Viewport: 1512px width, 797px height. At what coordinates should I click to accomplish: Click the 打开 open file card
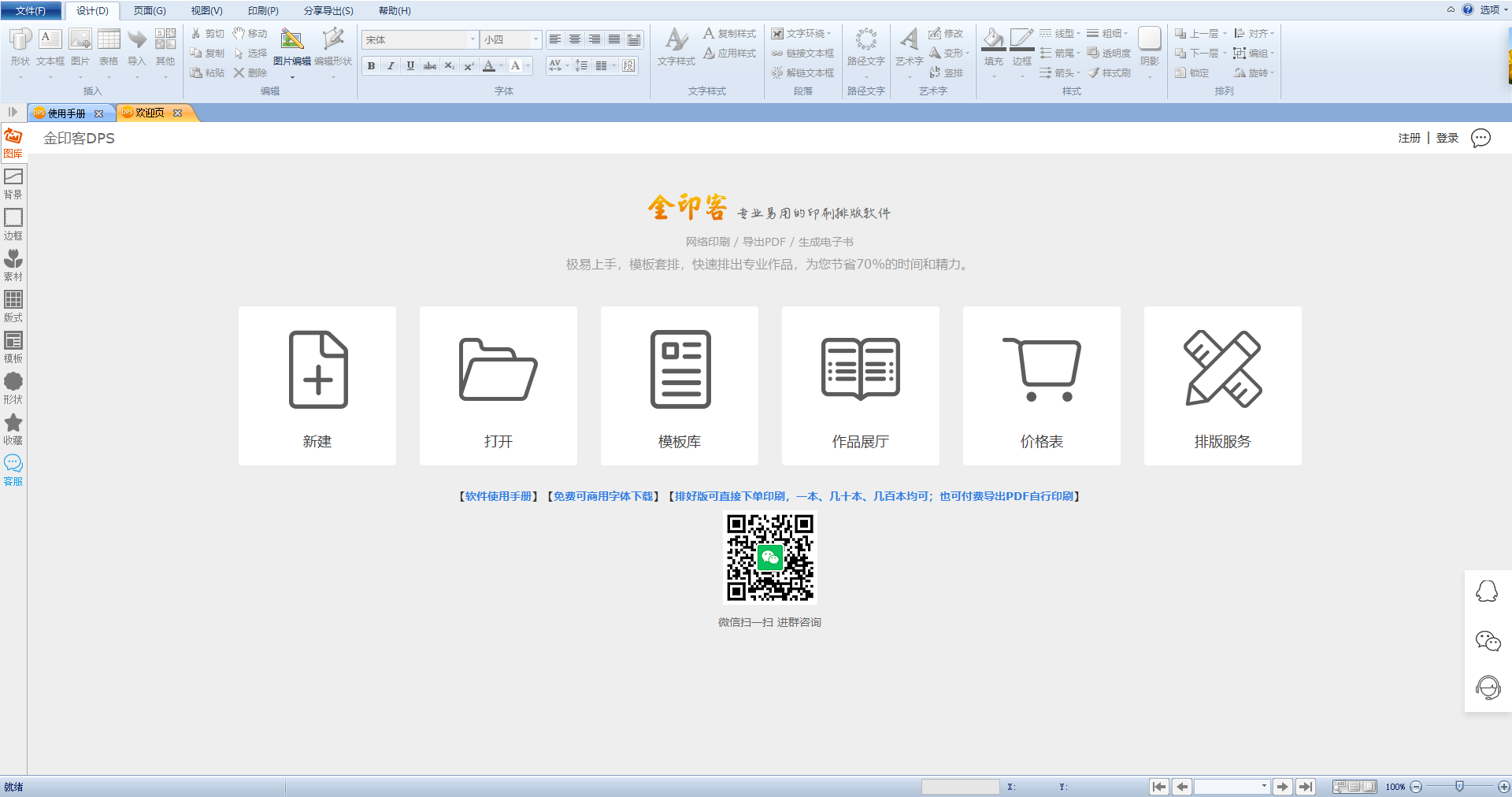click(x=498, y=386)
